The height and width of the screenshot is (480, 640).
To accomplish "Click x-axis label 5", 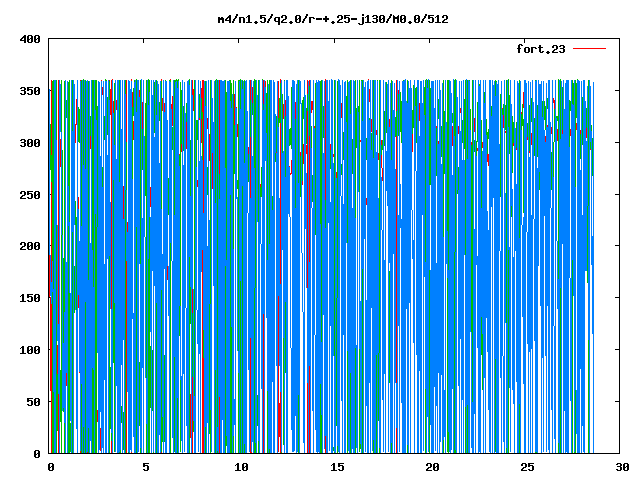I will pyautogui.click(x=146, y=467).
